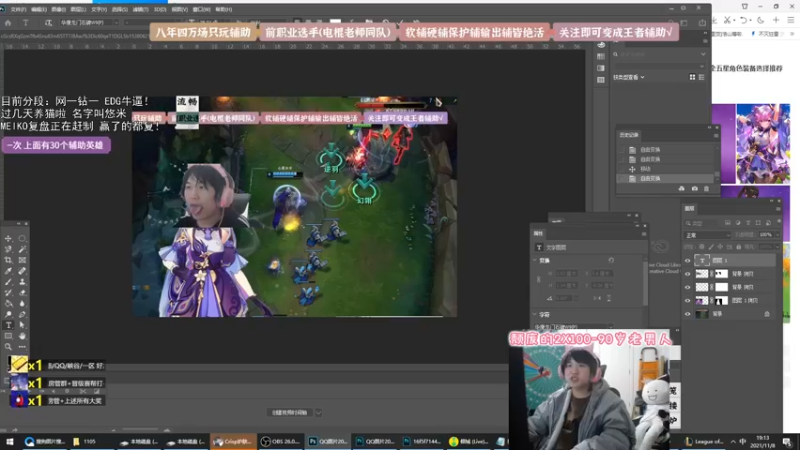Reset transform in Properties panel
The width and height of the screenshot is (800, 450).
click(611, 260)
